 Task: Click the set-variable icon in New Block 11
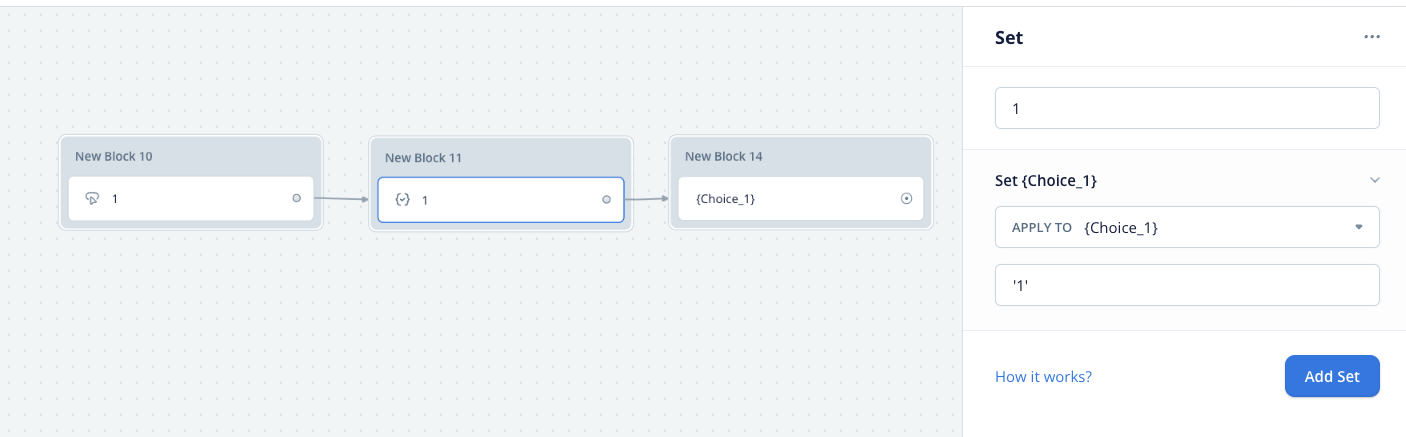[402, 200]
